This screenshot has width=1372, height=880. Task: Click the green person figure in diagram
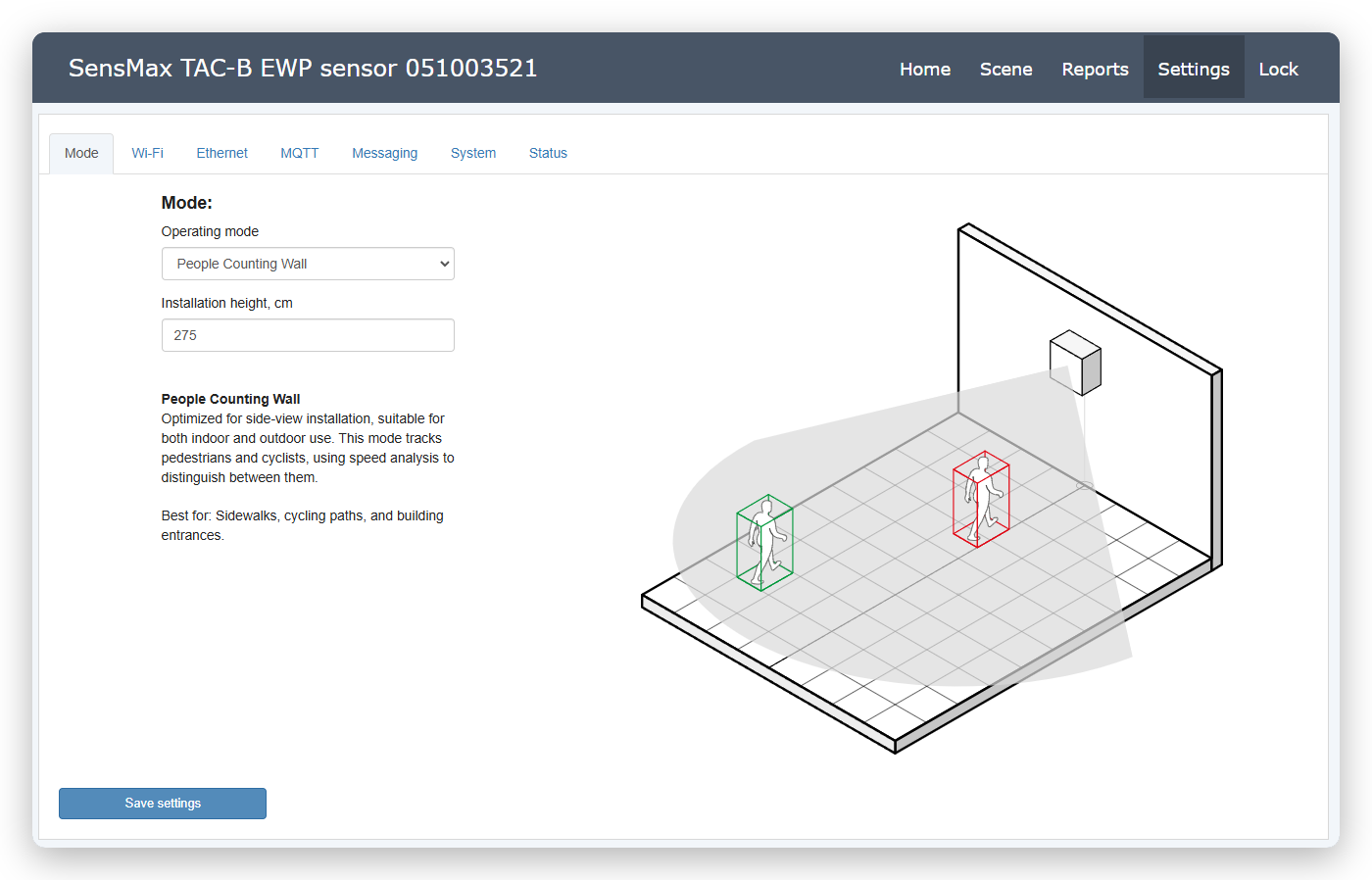click(764, 542)
